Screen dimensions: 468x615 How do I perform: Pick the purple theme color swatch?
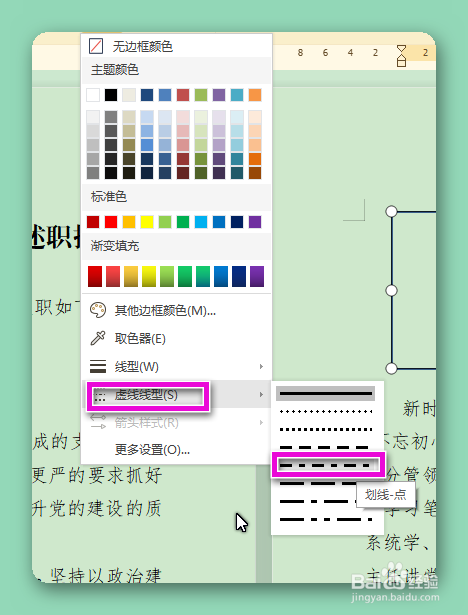(x=219, y=95)
